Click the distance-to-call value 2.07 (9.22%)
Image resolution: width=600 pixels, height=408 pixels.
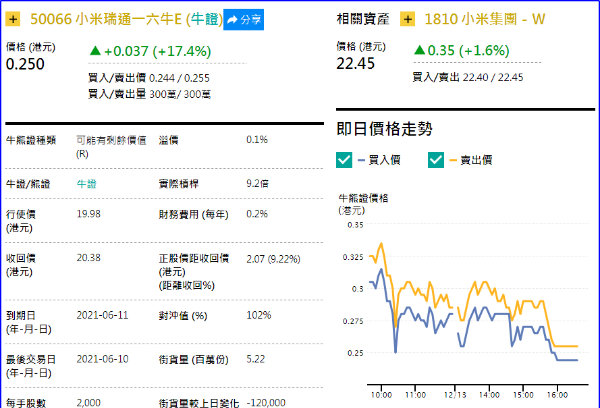(273, 259)
